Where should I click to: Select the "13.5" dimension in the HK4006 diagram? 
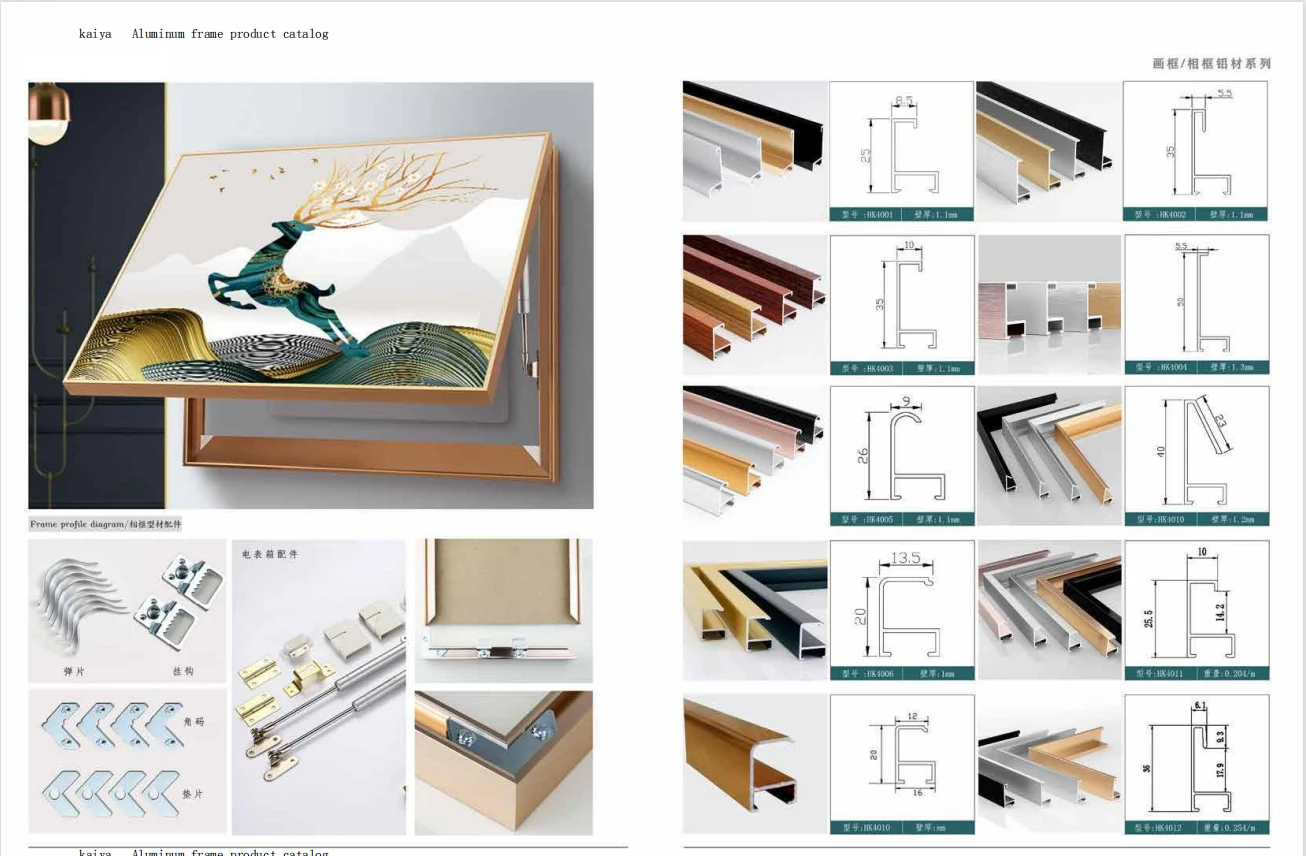click(x=905, y=559)
